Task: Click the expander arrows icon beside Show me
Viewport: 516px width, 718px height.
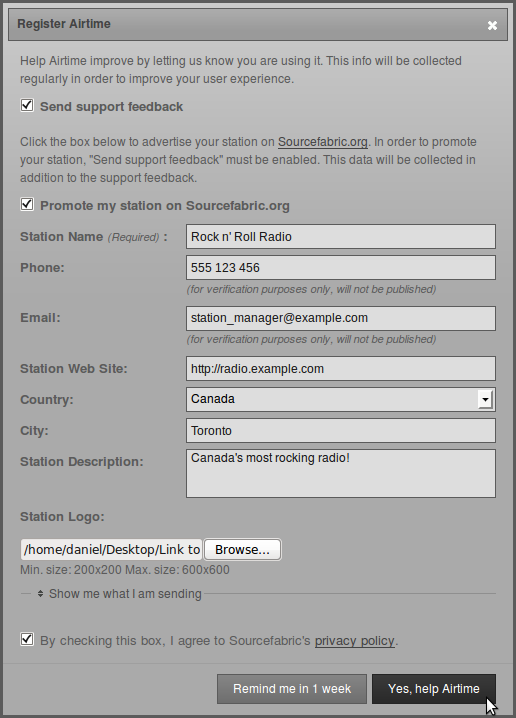Action: [41, 593]
